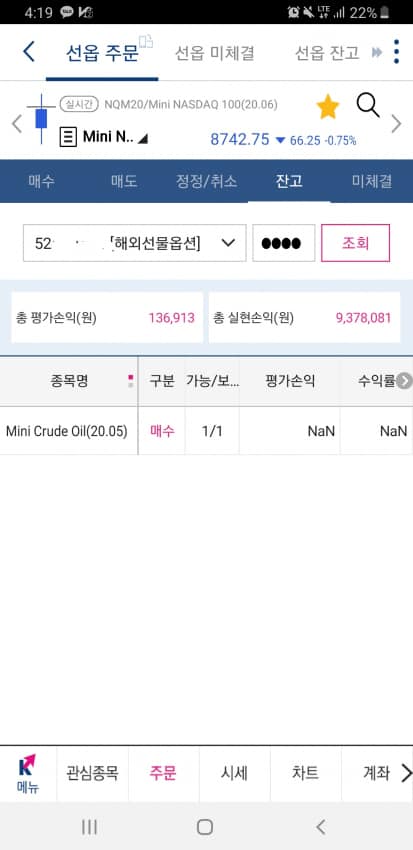Viewport: 413px width, 850px height.
Task: Open the K 메뉴 icon
Action: pyautogui.click(x=27, y=773)
